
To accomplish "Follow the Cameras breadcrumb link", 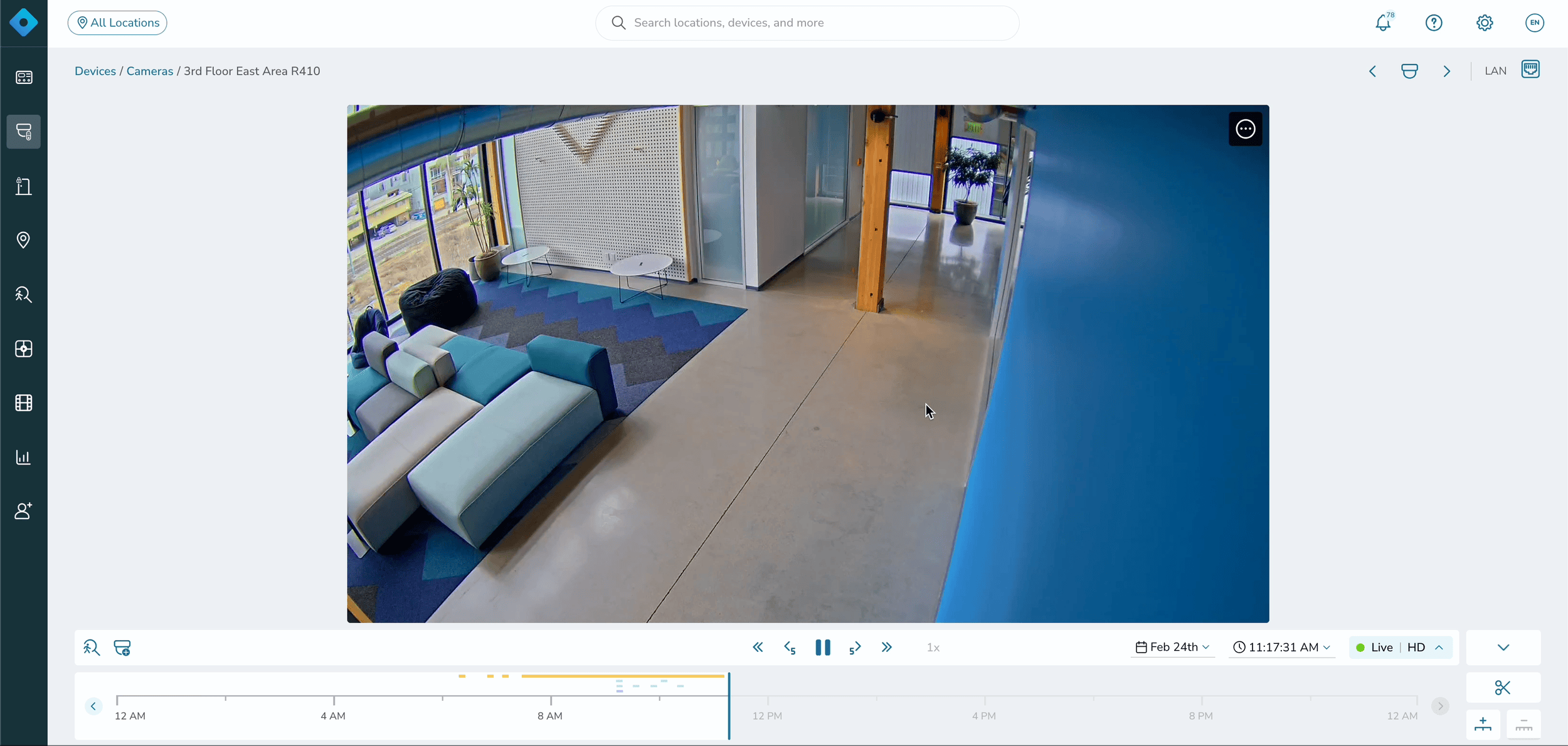I will tap(150, 71).
